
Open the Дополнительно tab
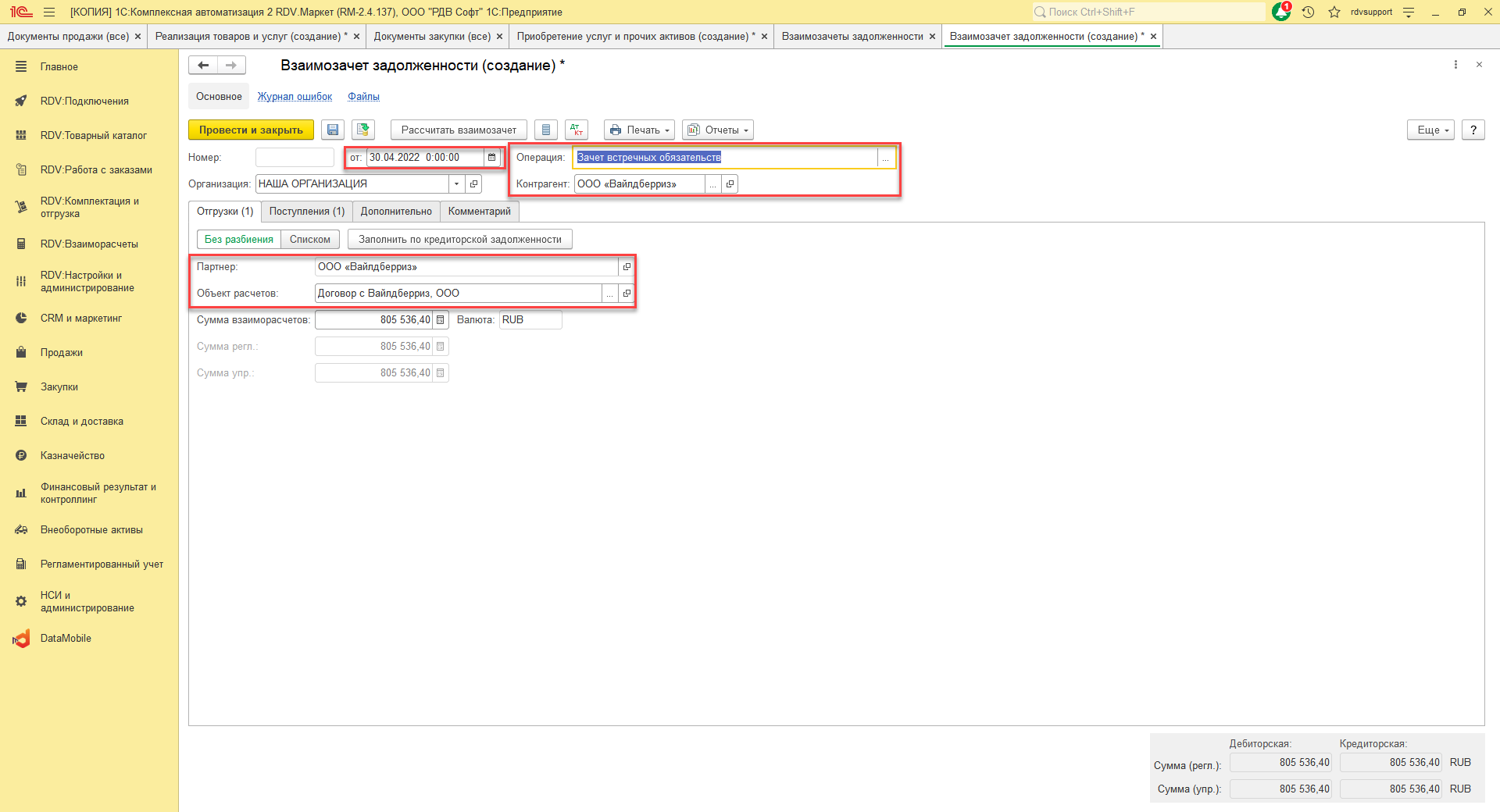coord(396,212)
